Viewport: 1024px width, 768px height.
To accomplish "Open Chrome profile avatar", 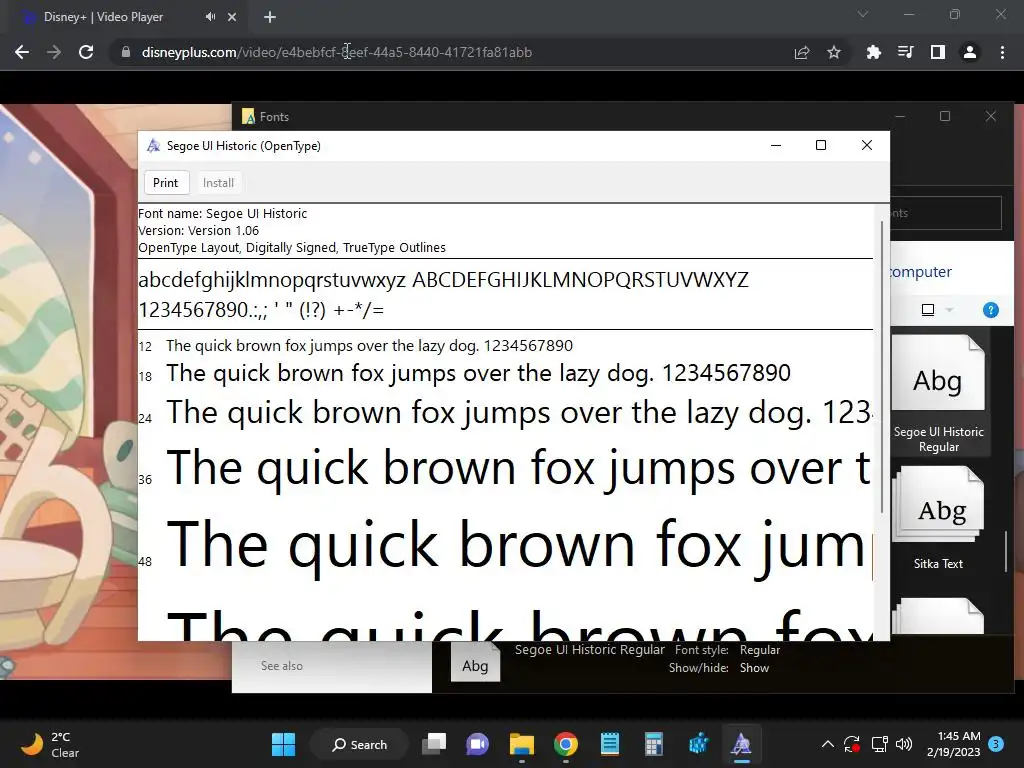I will coord(970,52).
